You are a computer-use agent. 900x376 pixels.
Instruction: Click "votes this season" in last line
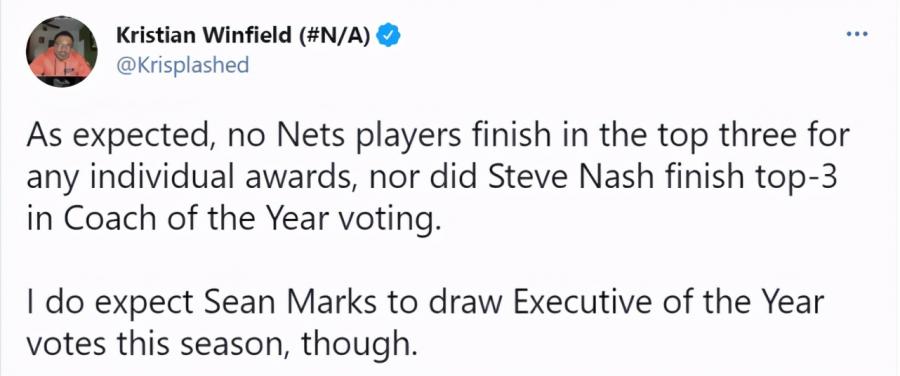point(158,344)
